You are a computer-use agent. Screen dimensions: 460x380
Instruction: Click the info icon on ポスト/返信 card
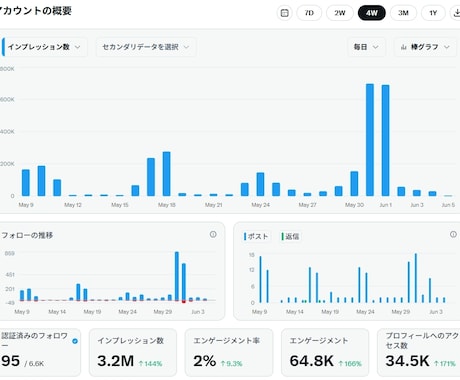tap(453, 234)
